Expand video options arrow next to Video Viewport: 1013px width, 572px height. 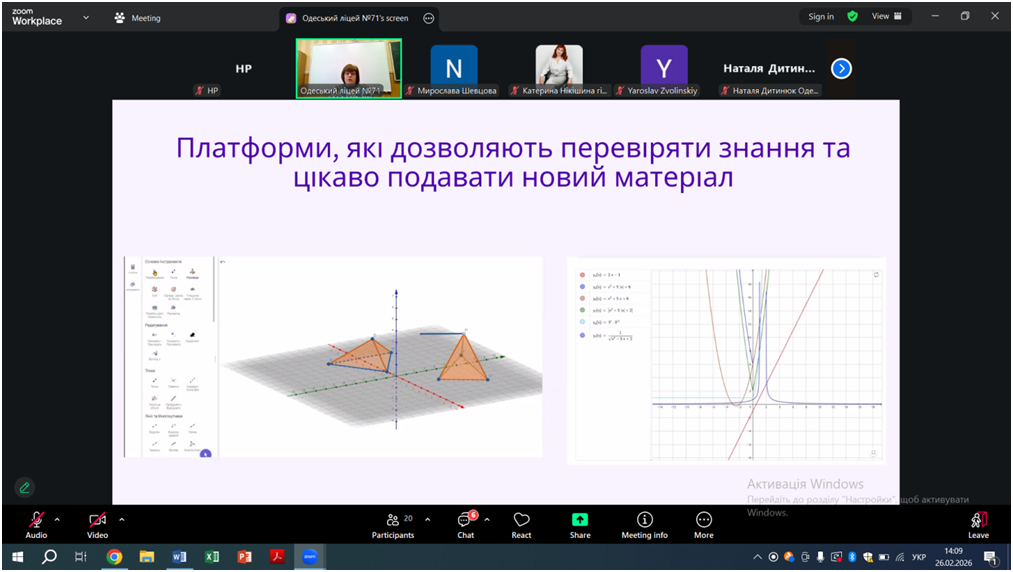(122, 520)
